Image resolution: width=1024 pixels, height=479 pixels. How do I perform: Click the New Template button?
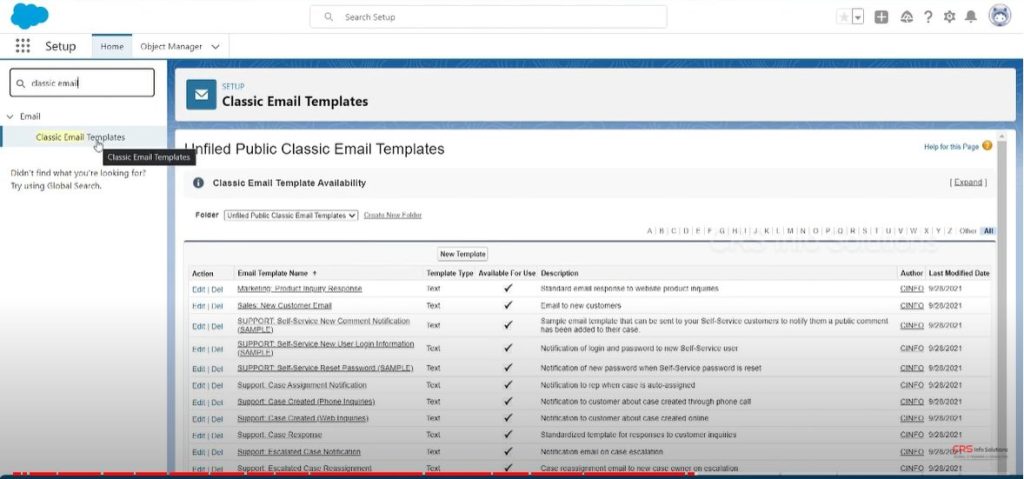[463, 254]
